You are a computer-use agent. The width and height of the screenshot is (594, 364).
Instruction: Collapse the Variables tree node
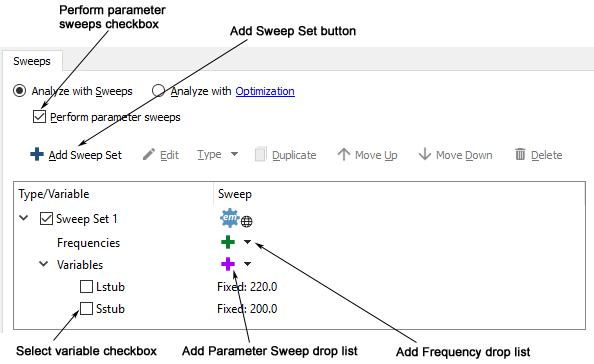pos(44,264)
